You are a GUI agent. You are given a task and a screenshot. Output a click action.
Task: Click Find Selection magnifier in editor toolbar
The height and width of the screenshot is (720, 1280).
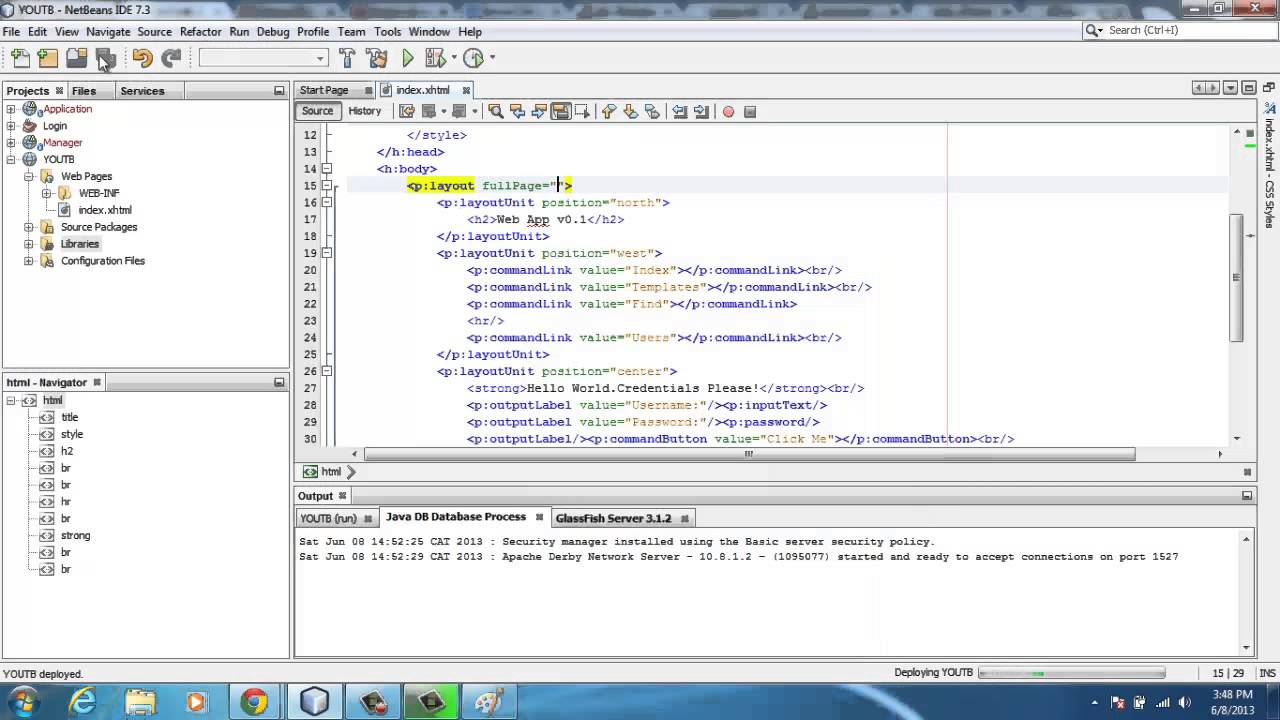coord(495,111)
